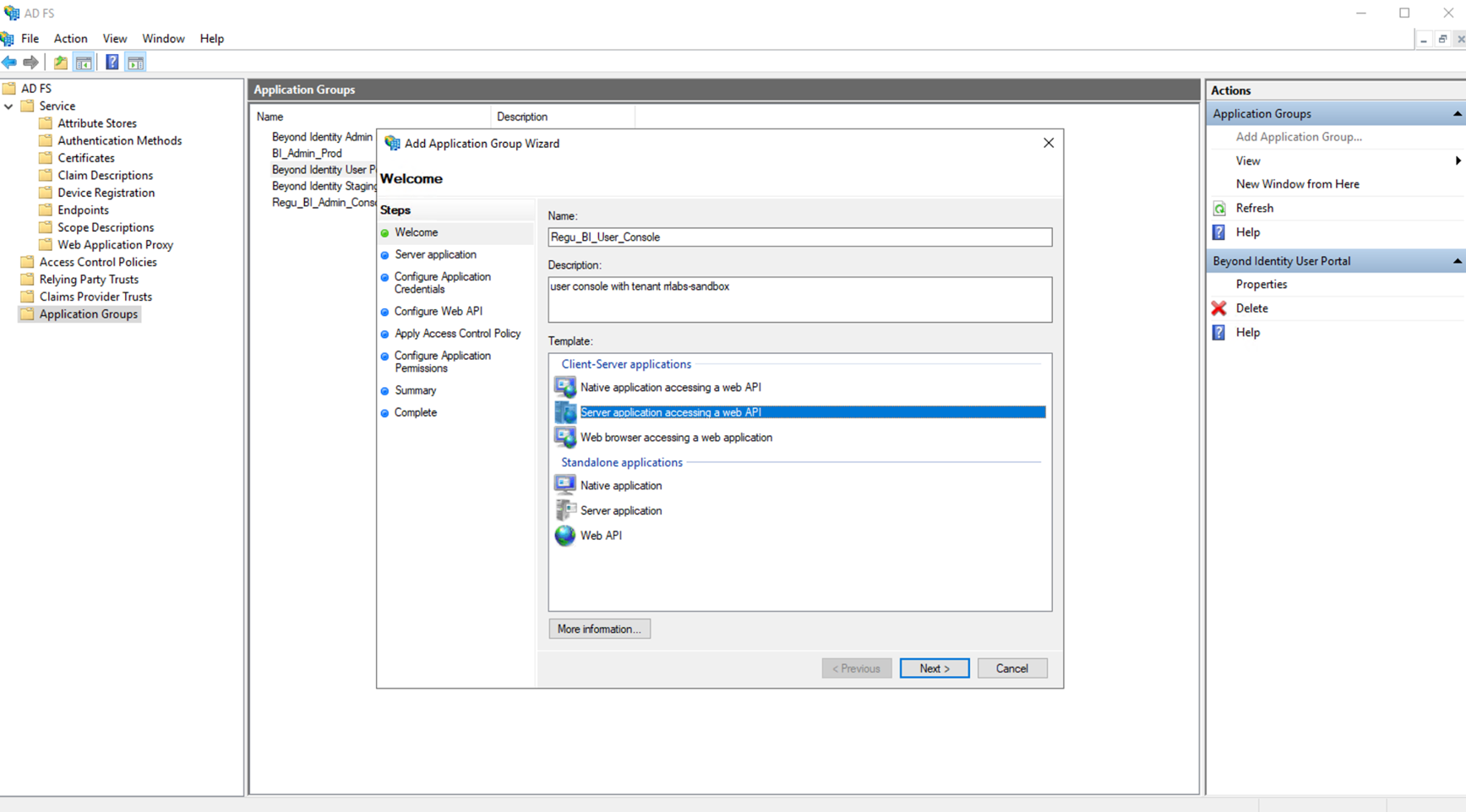1466x812 pixels.
Task: Collapse Beyond Identity User Portal section
Action: point(1457,261)
